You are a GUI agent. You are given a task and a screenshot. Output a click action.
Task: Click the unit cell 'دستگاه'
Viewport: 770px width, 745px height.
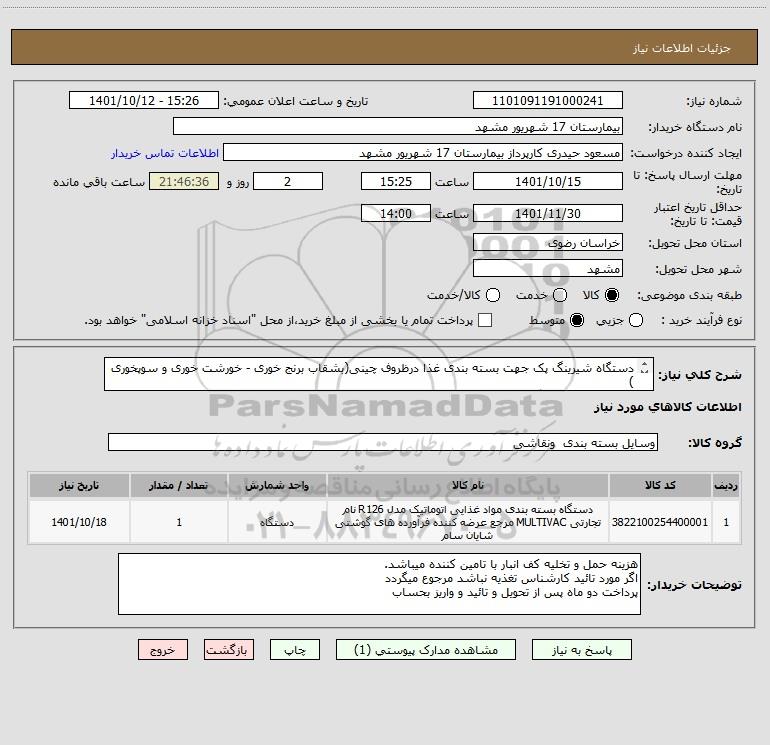click(277, 522)
